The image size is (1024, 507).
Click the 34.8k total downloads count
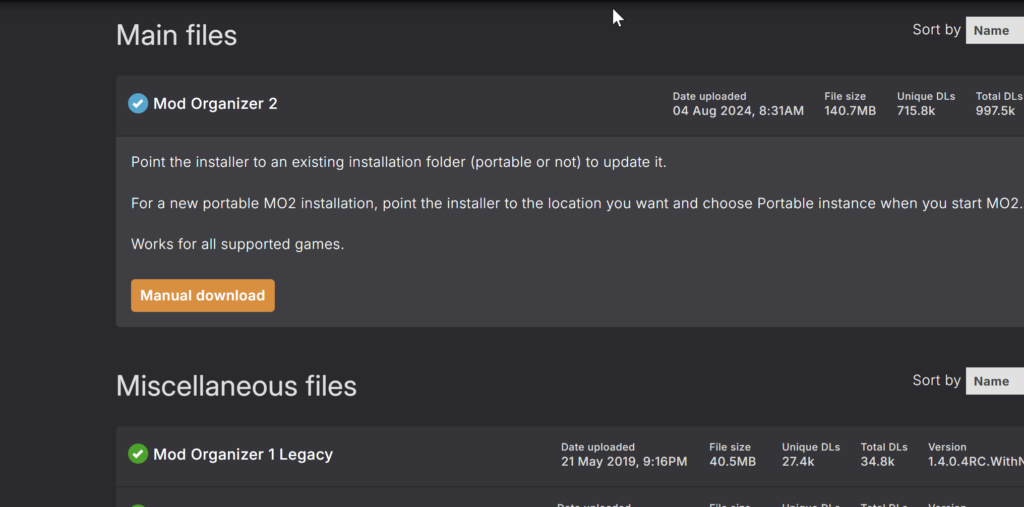tap(877, 462)
